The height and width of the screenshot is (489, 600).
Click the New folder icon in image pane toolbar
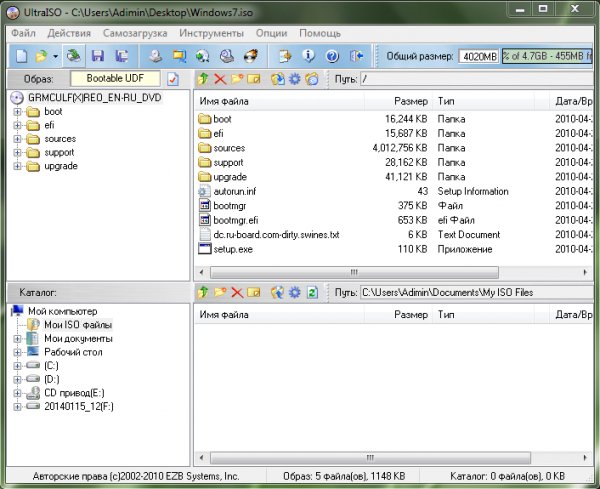tap(237, 79)
